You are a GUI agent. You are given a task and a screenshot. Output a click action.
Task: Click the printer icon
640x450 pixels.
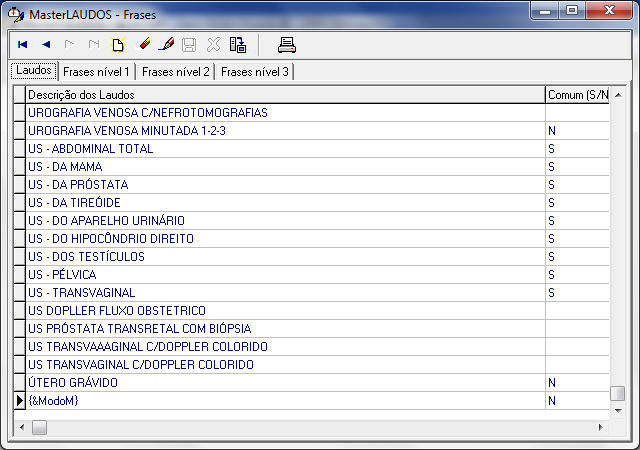[x=287, y=45]
